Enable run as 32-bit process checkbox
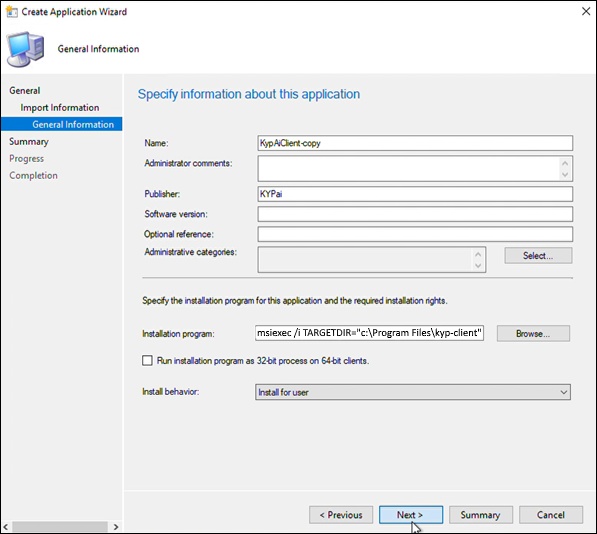This screenshot has height=534, width=597. 147,360
